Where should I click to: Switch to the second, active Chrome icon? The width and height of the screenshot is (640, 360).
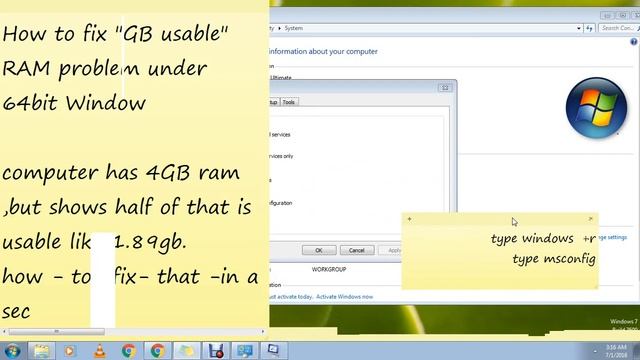[158, 351]
